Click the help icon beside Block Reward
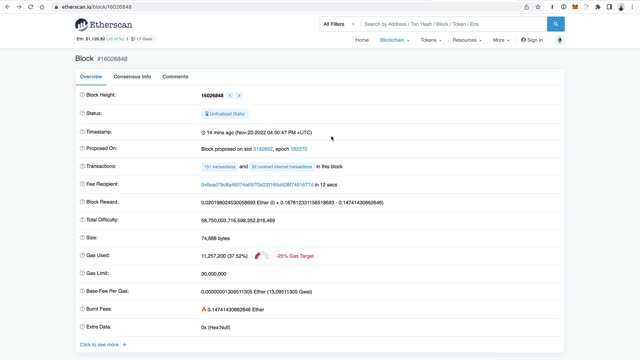 click(x=82, y=202)
